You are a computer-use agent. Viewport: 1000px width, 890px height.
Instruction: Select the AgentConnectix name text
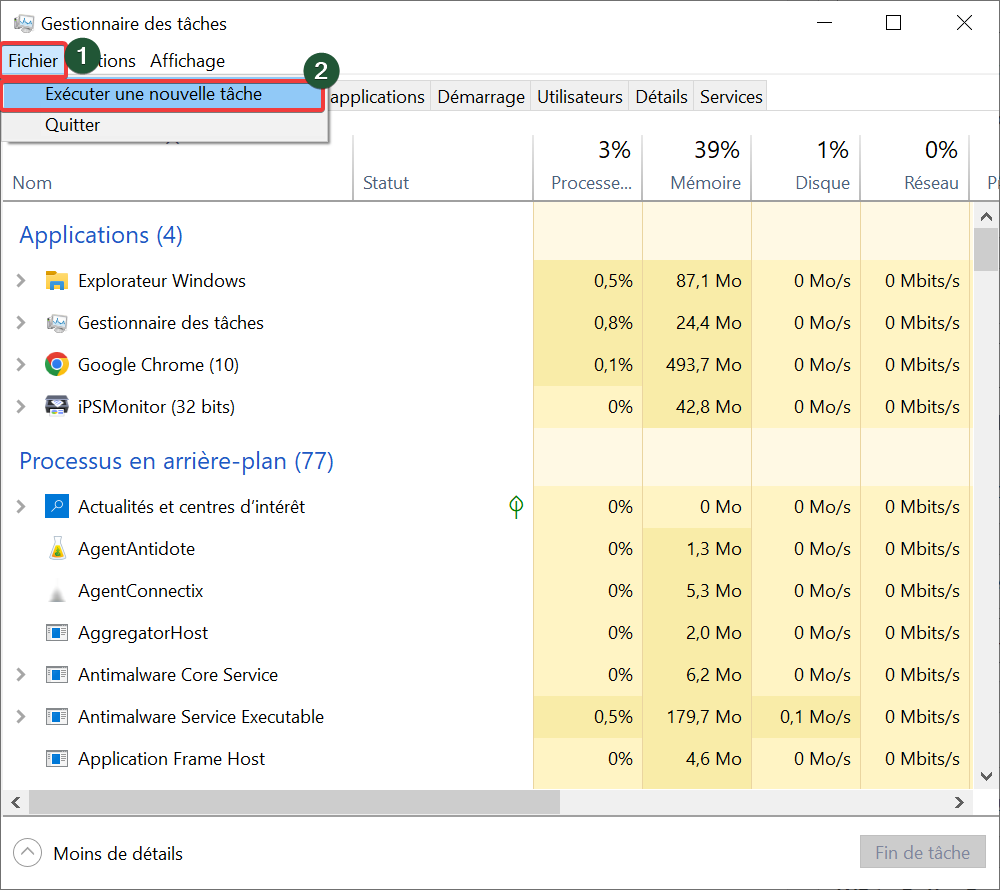pos(140,591)
